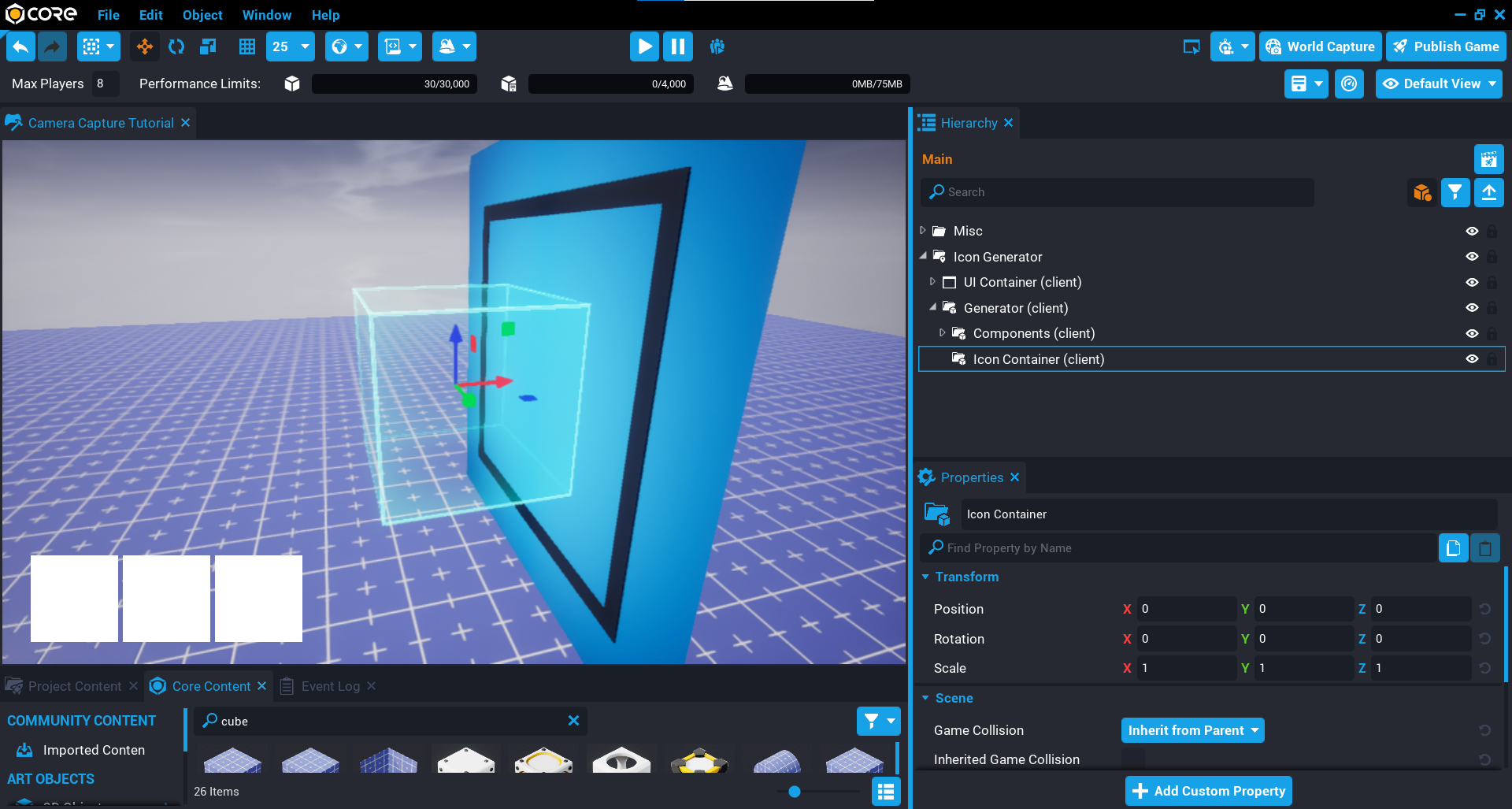This screenshot has width=1512, height=809.
Task: Click Add Custom Property button
Action: pyautogui.click(x=1209, y=791)
